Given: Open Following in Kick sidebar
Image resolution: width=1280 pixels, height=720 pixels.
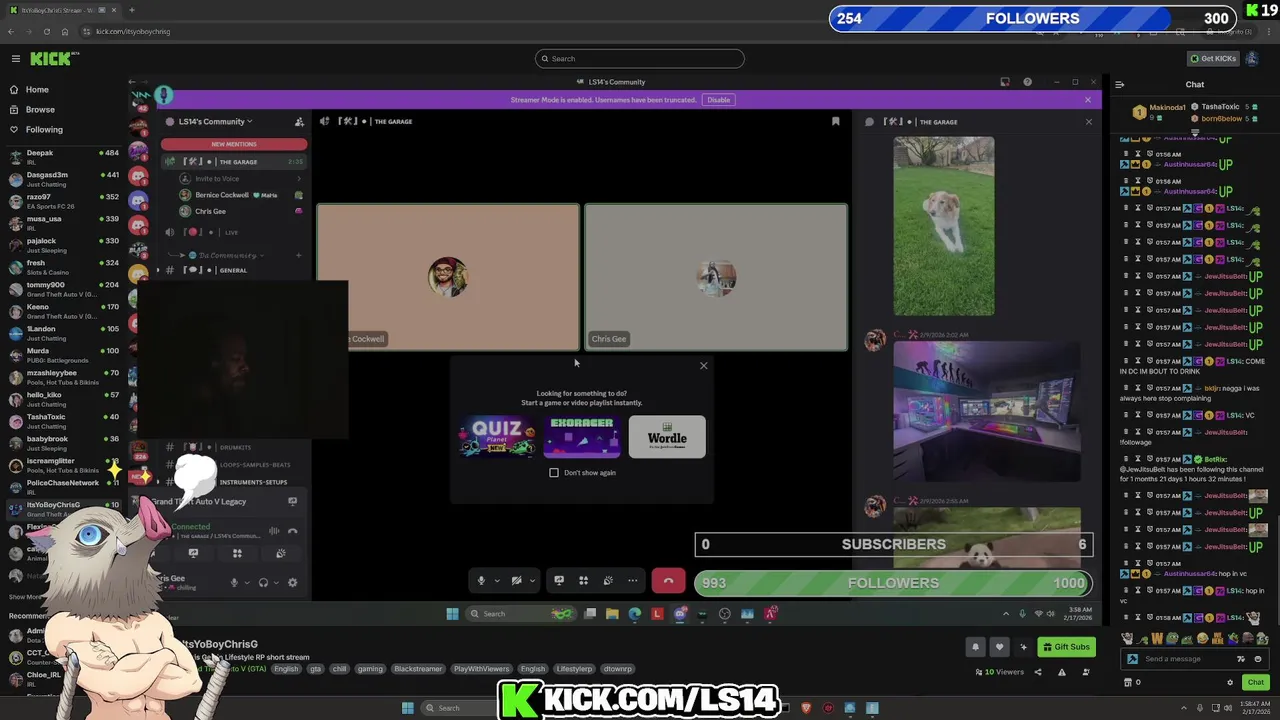Looking at the screenshot, I should point(44,130).
